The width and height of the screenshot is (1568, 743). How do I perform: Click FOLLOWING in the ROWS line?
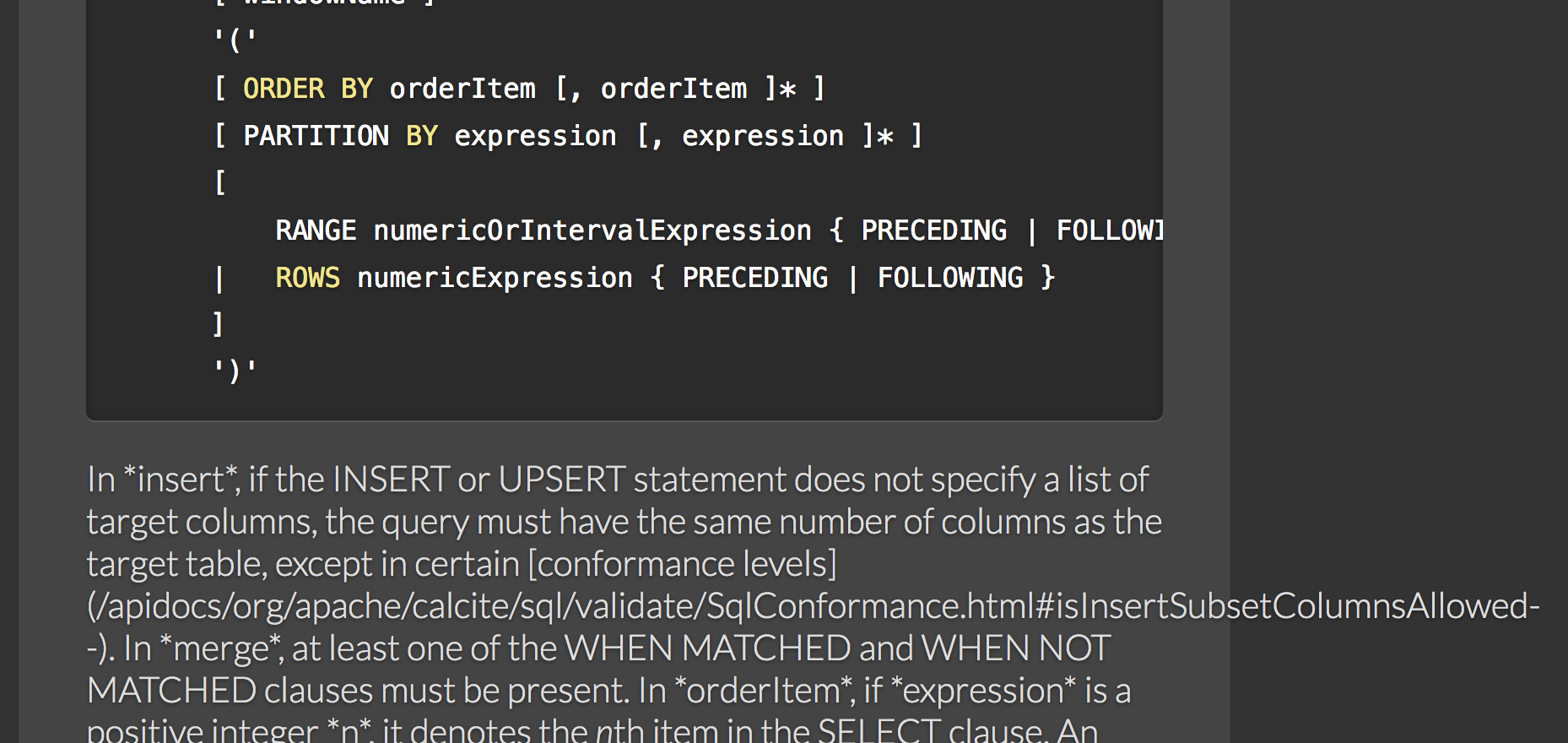point(949,278)
